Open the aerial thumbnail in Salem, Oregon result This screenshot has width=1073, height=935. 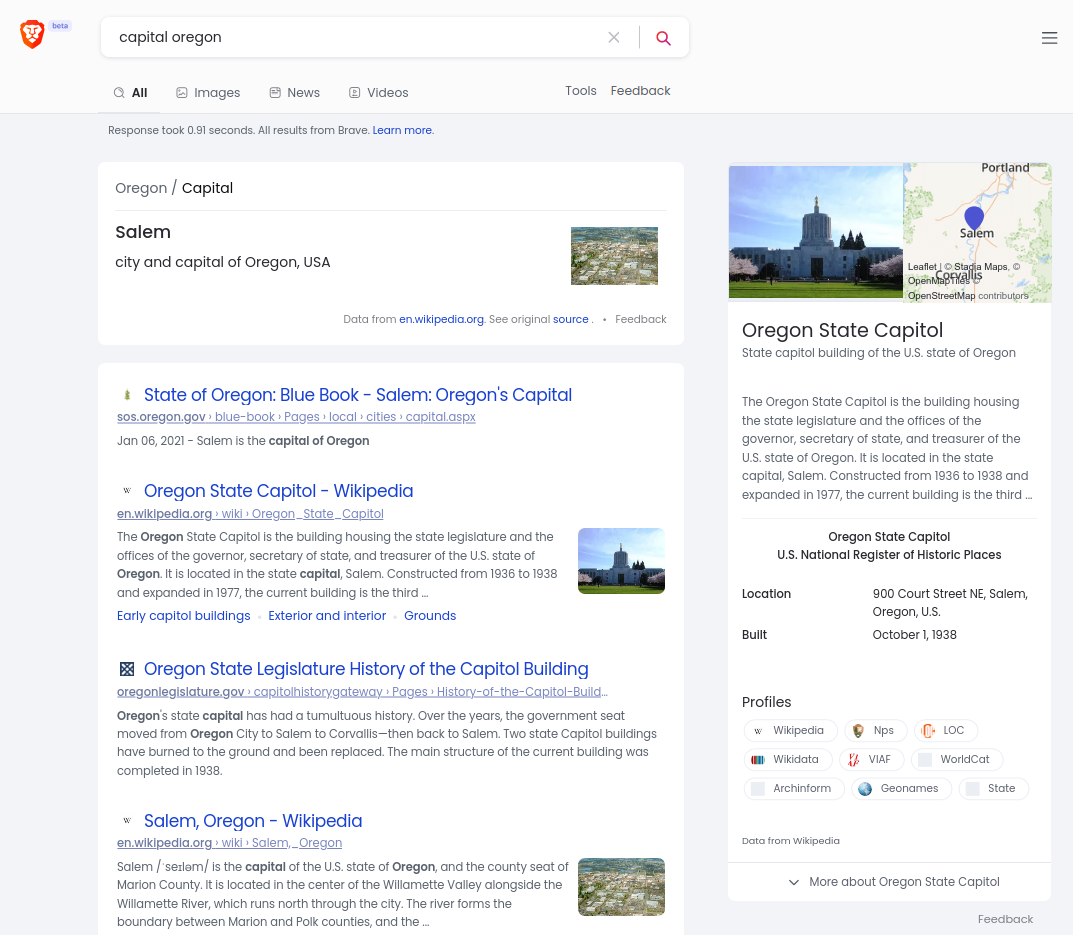tap(621, 887)
